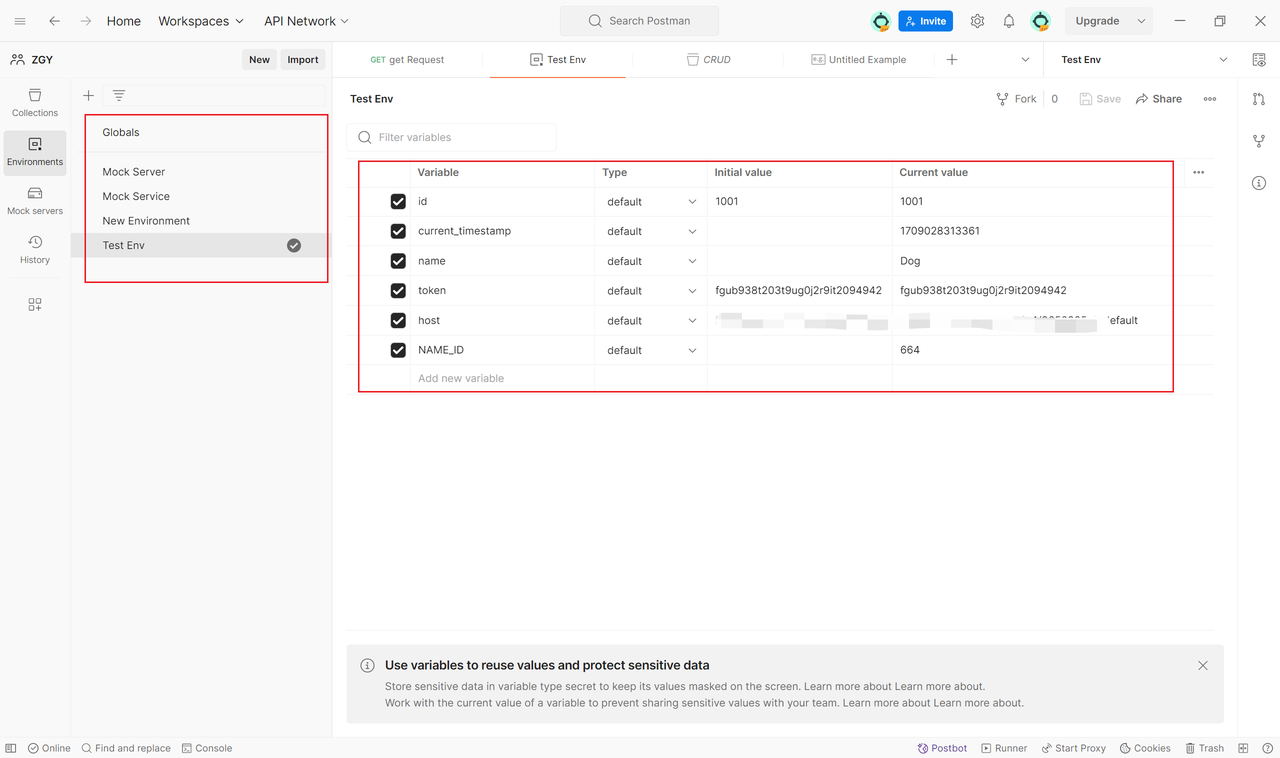Switch to the Untitled Example tab

point(859,60)
